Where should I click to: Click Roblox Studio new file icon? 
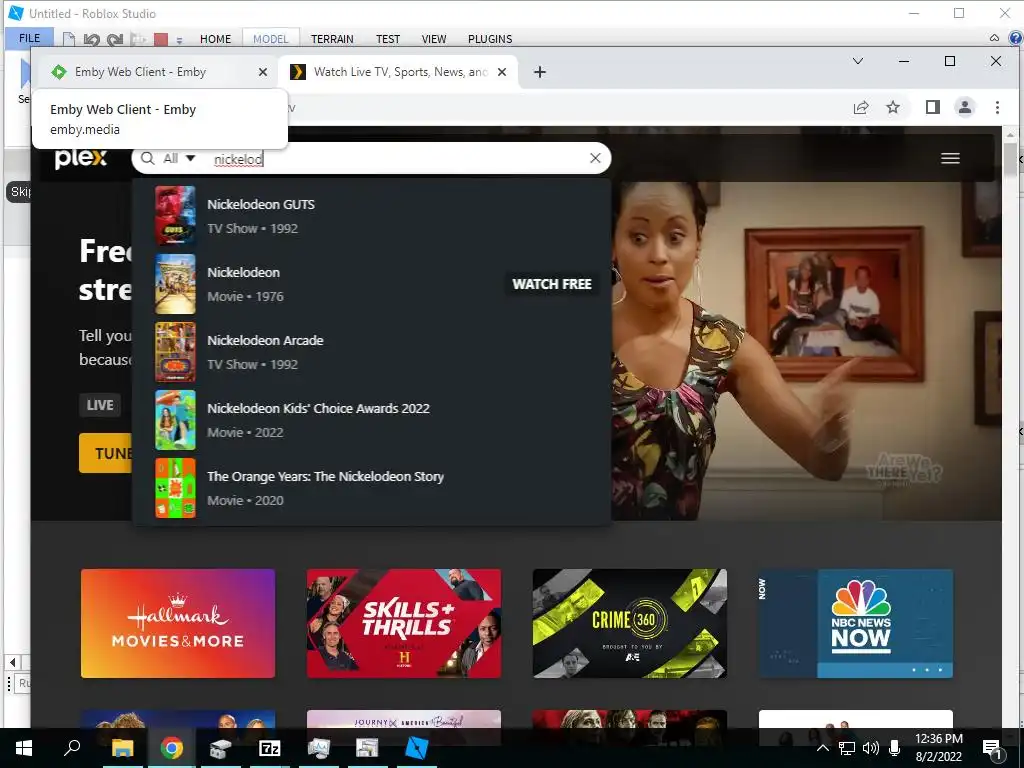[x=68, y=39]
